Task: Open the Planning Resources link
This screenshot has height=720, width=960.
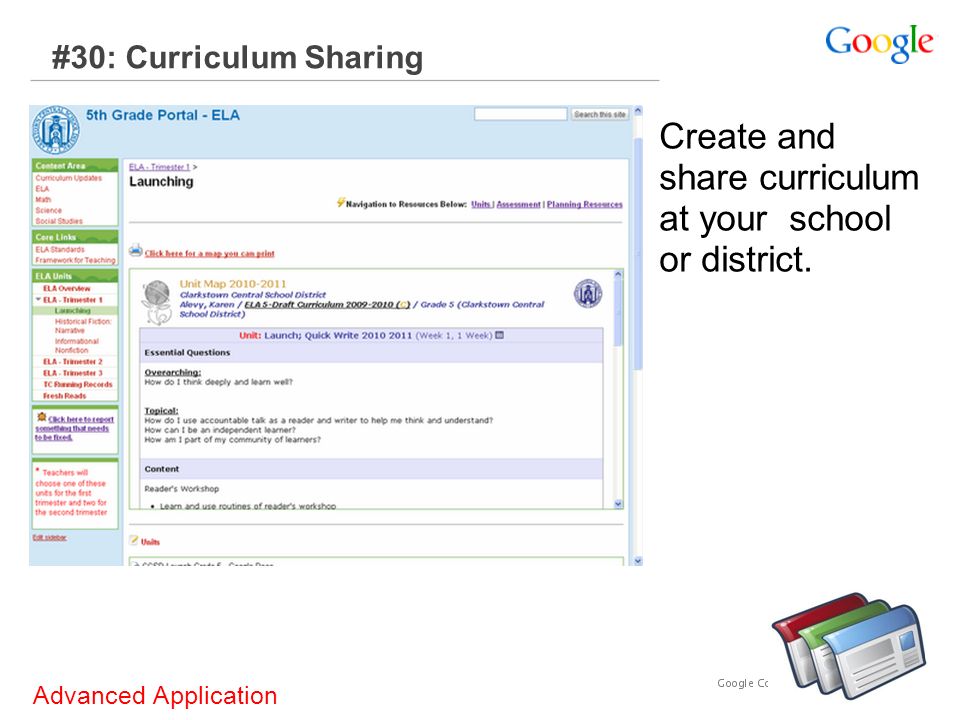Action: coord(585,204)
